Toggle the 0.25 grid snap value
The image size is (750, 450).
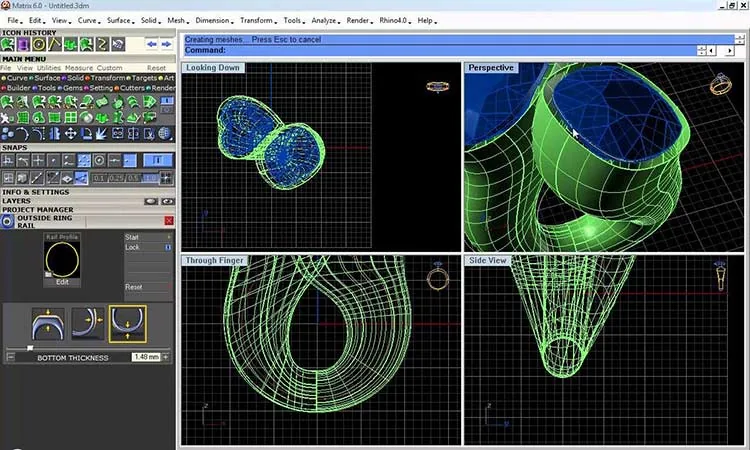pos(115,178)
